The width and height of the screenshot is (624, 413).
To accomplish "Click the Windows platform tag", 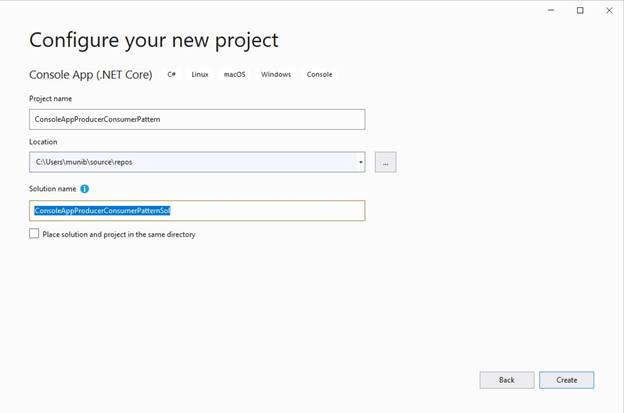I will [x=276, y=75].
